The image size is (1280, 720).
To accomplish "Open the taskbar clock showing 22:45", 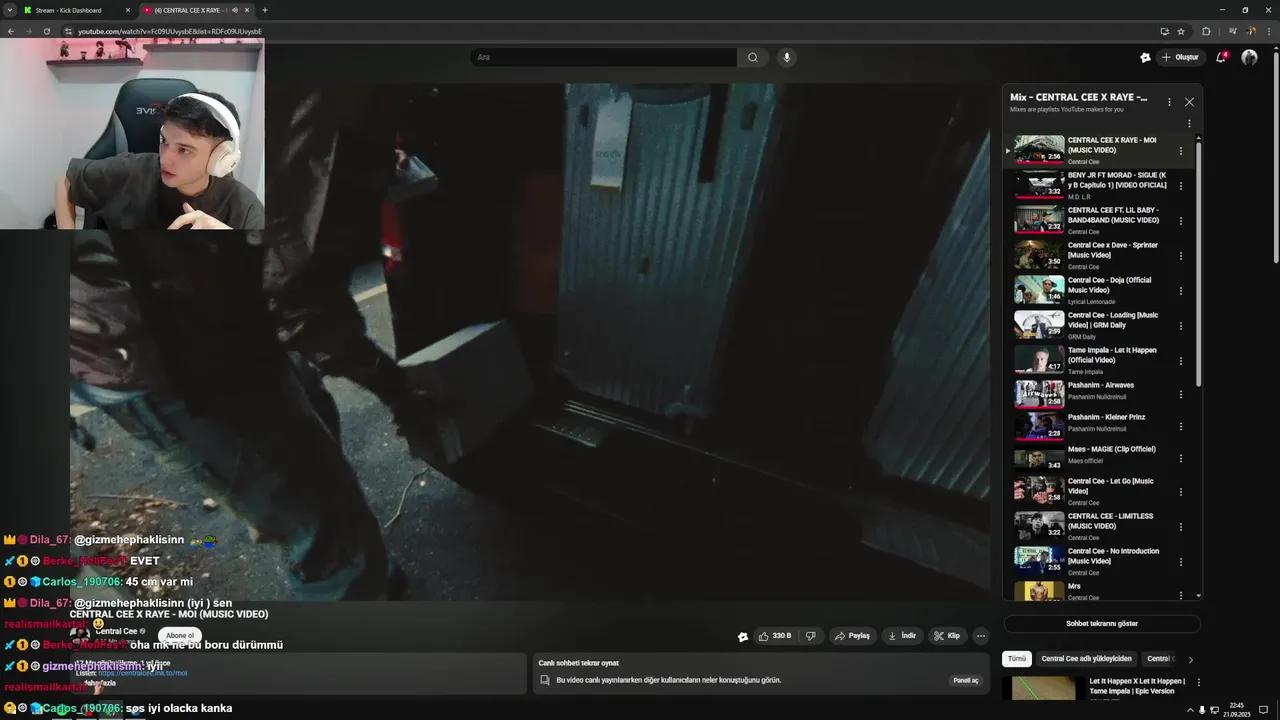I will [x=1237, y=710].
